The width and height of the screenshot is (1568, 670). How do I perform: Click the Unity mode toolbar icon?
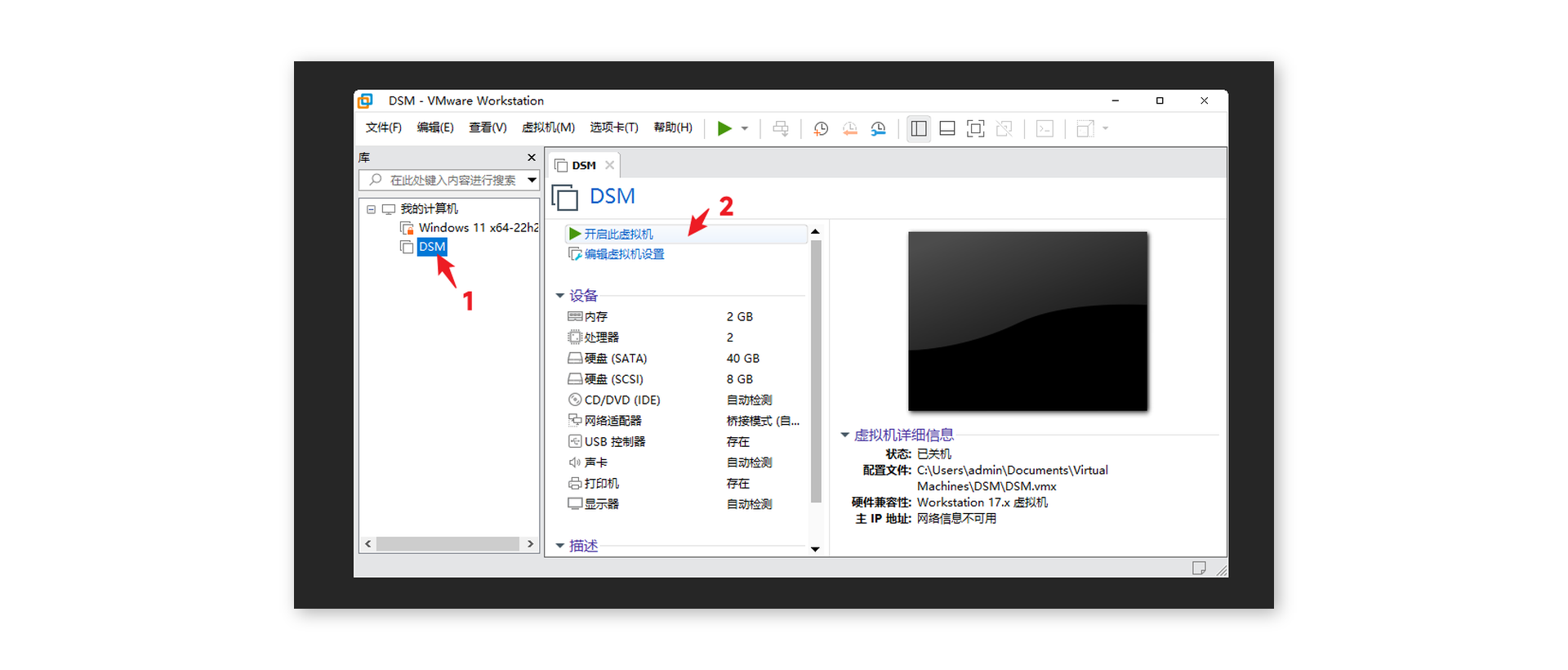[1004, 128]
